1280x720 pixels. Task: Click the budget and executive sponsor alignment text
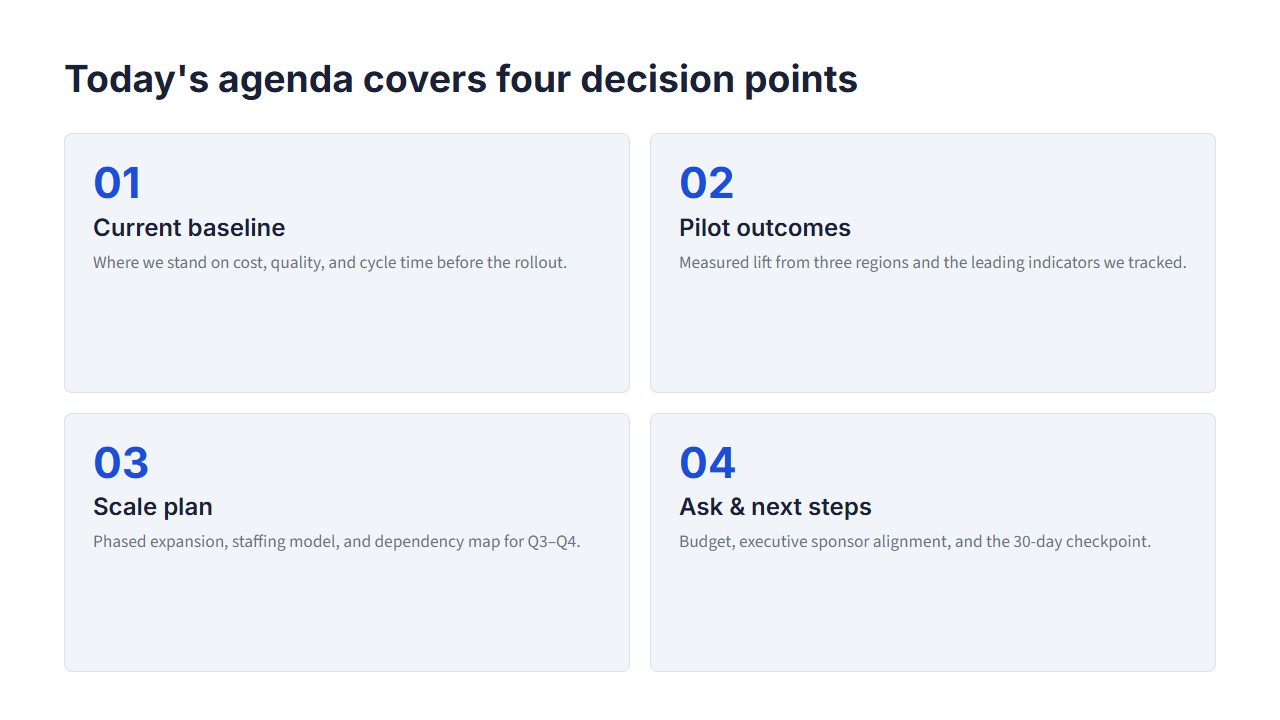[x=915, y=542]
